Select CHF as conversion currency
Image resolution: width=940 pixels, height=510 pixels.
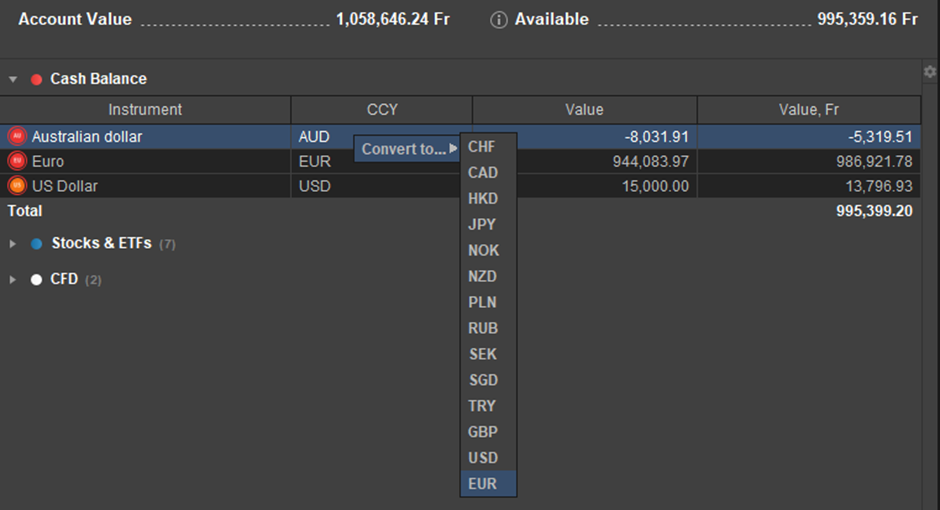(x=482, y=147)
